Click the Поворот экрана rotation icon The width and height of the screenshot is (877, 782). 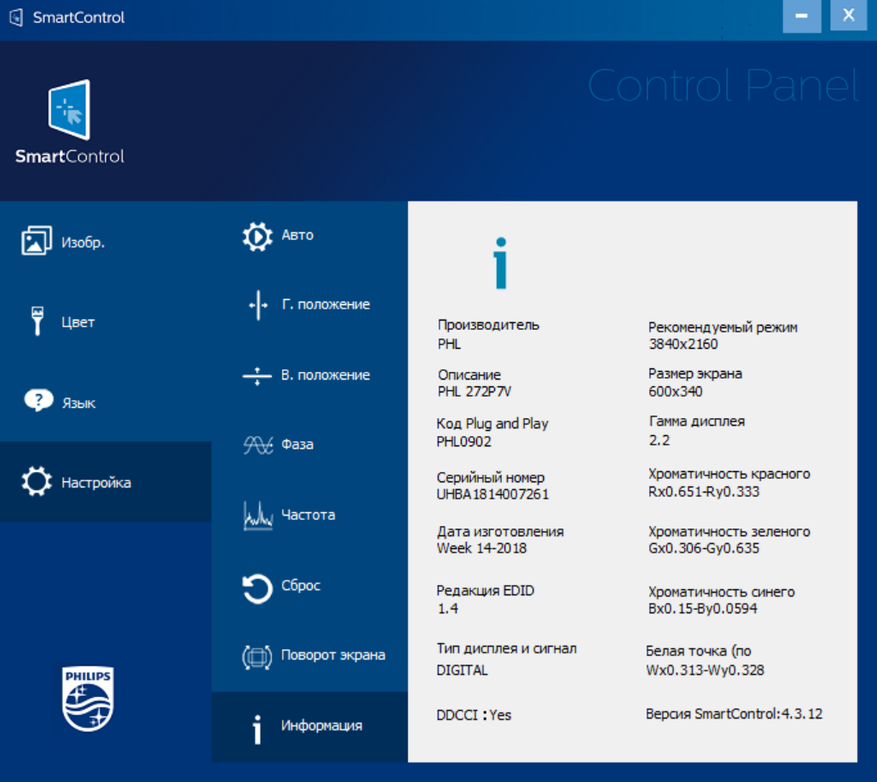click(x=257, y=656)
